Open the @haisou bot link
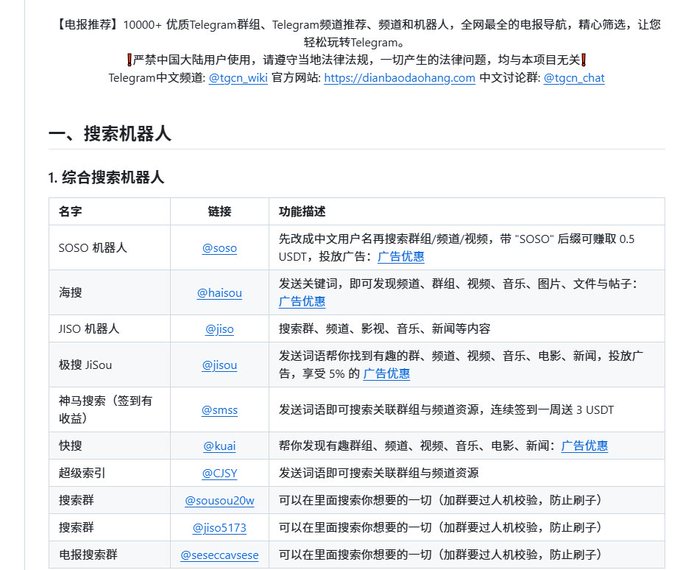 tap(219, 293)
